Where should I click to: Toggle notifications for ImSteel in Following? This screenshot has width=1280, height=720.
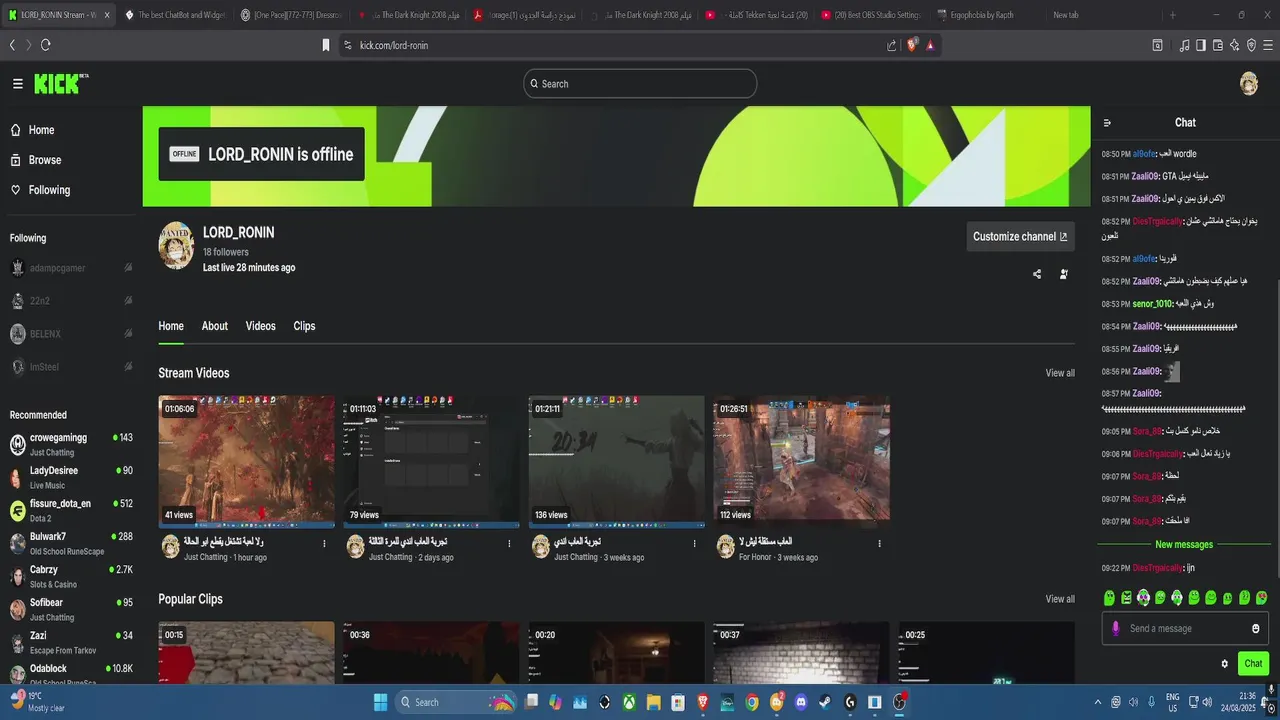[128, 367]
